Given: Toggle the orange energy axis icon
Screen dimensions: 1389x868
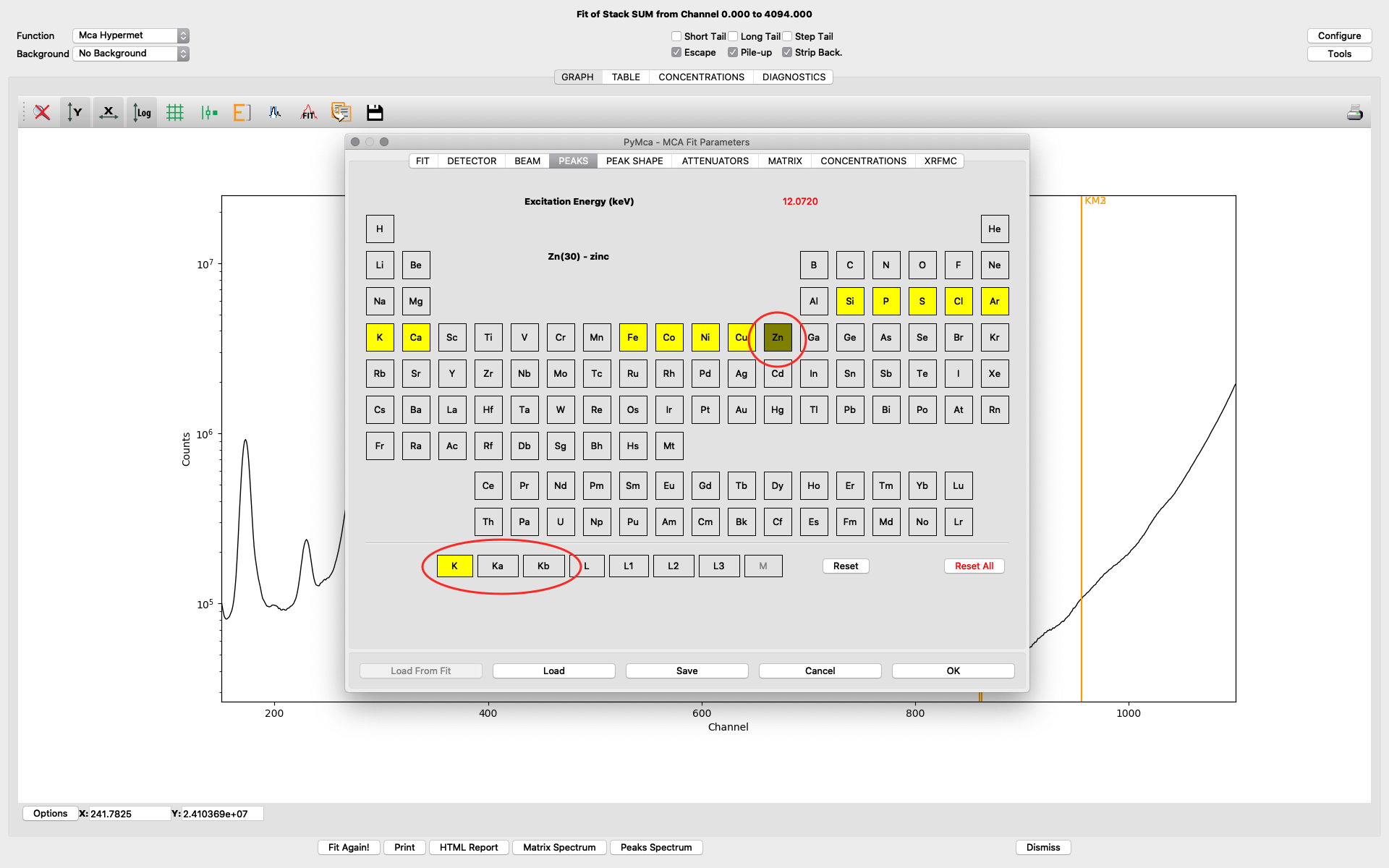Looking at the screenshot, I should pos(242,112).
